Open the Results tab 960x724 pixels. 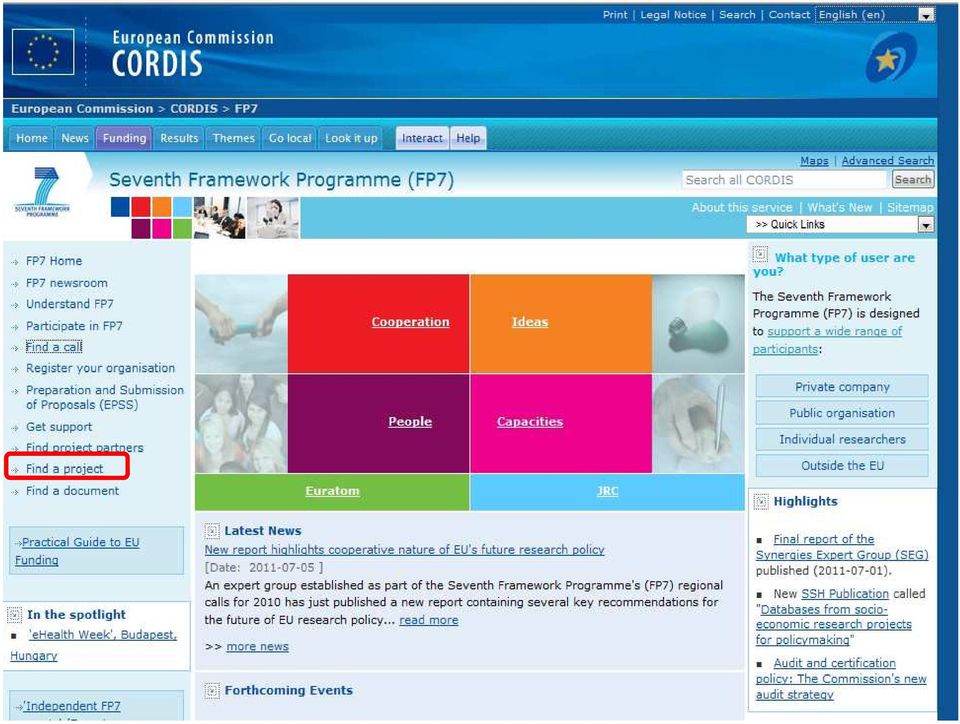click(x=179, y=138)
